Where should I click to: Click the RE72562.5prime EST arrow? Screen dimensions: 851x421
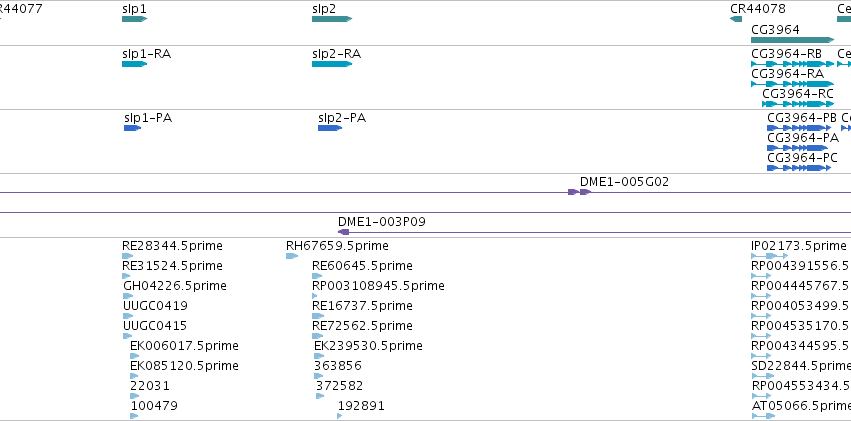(317, 336)
